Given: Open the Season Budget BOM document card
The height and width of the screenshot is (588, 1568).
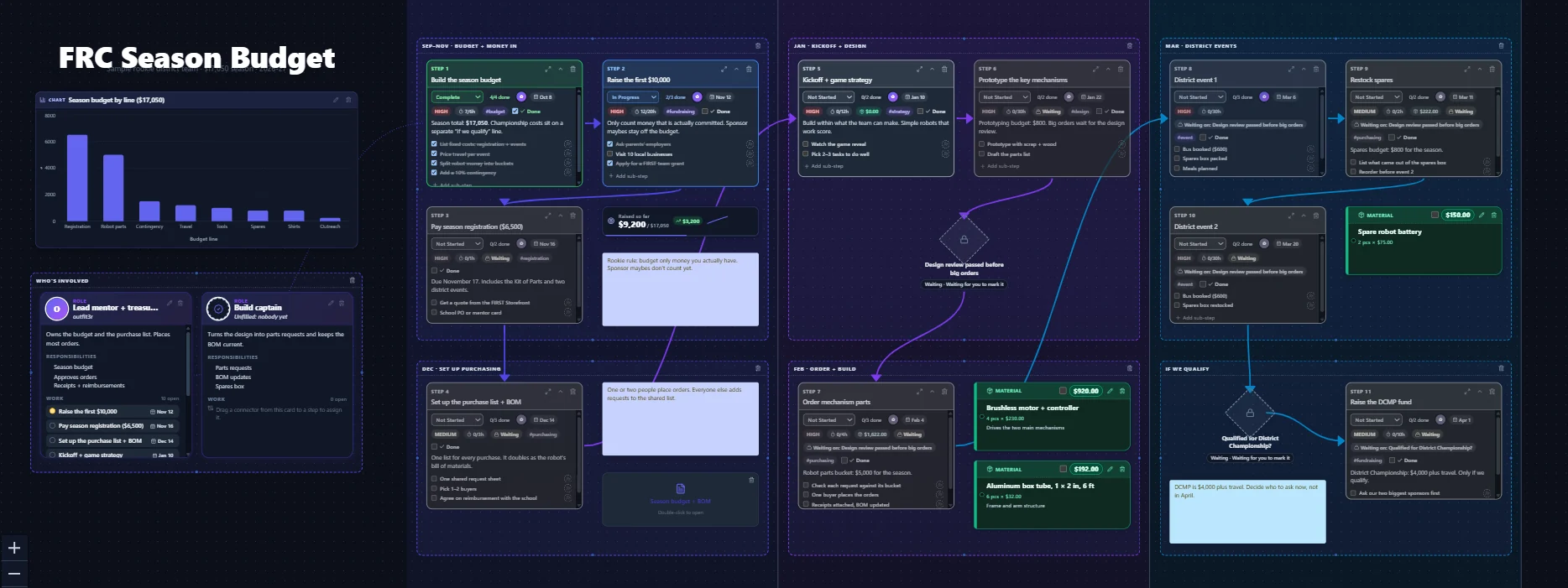Looking at the screenshot, I should pos(680,499).
